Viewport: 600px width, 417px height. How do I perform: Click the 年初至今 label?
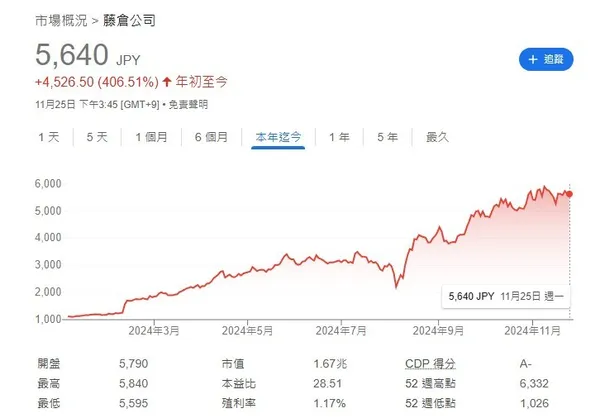[x=202, y=82]
